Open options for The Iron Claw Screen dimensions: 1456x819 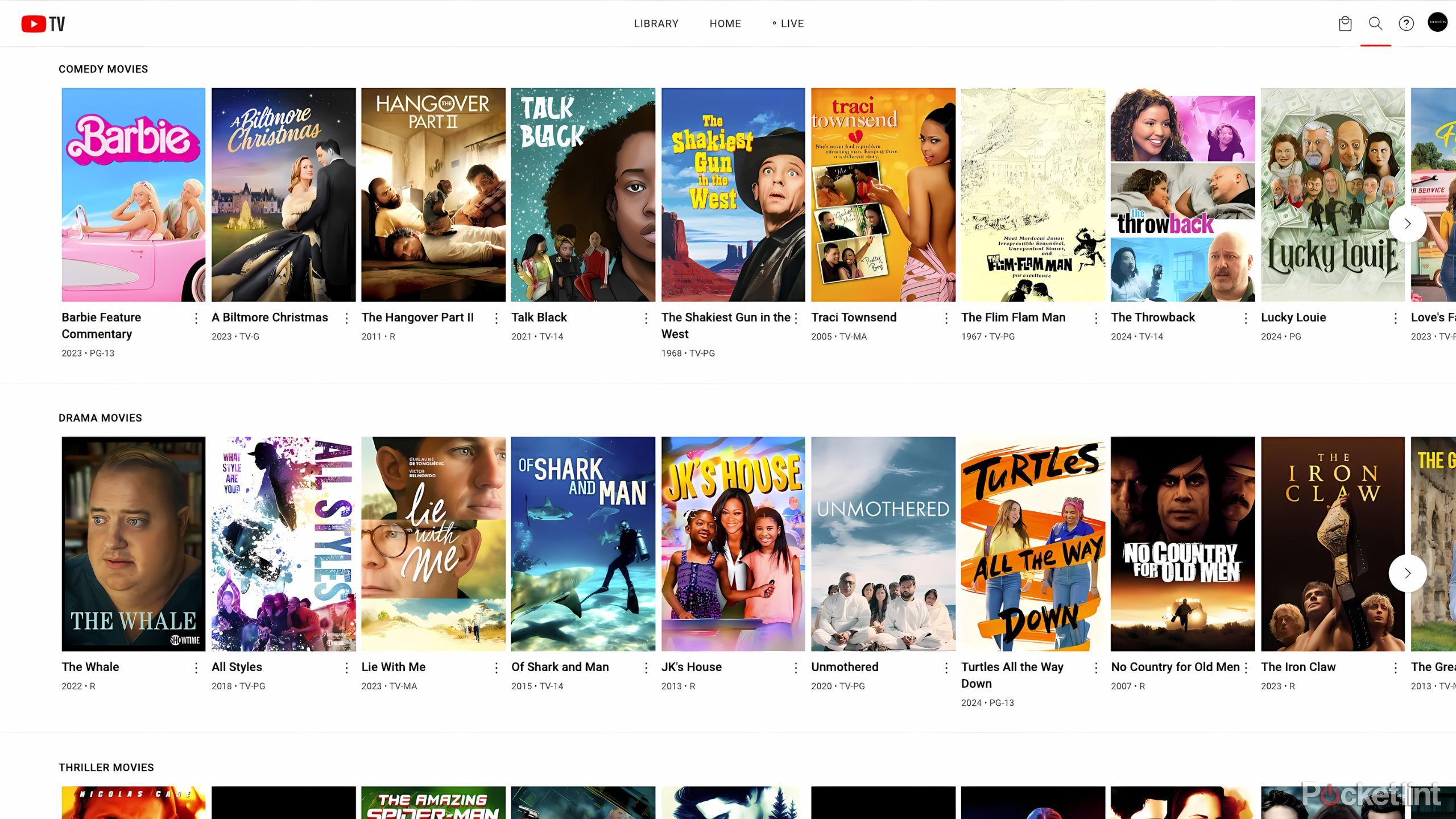click(1395, 667)
